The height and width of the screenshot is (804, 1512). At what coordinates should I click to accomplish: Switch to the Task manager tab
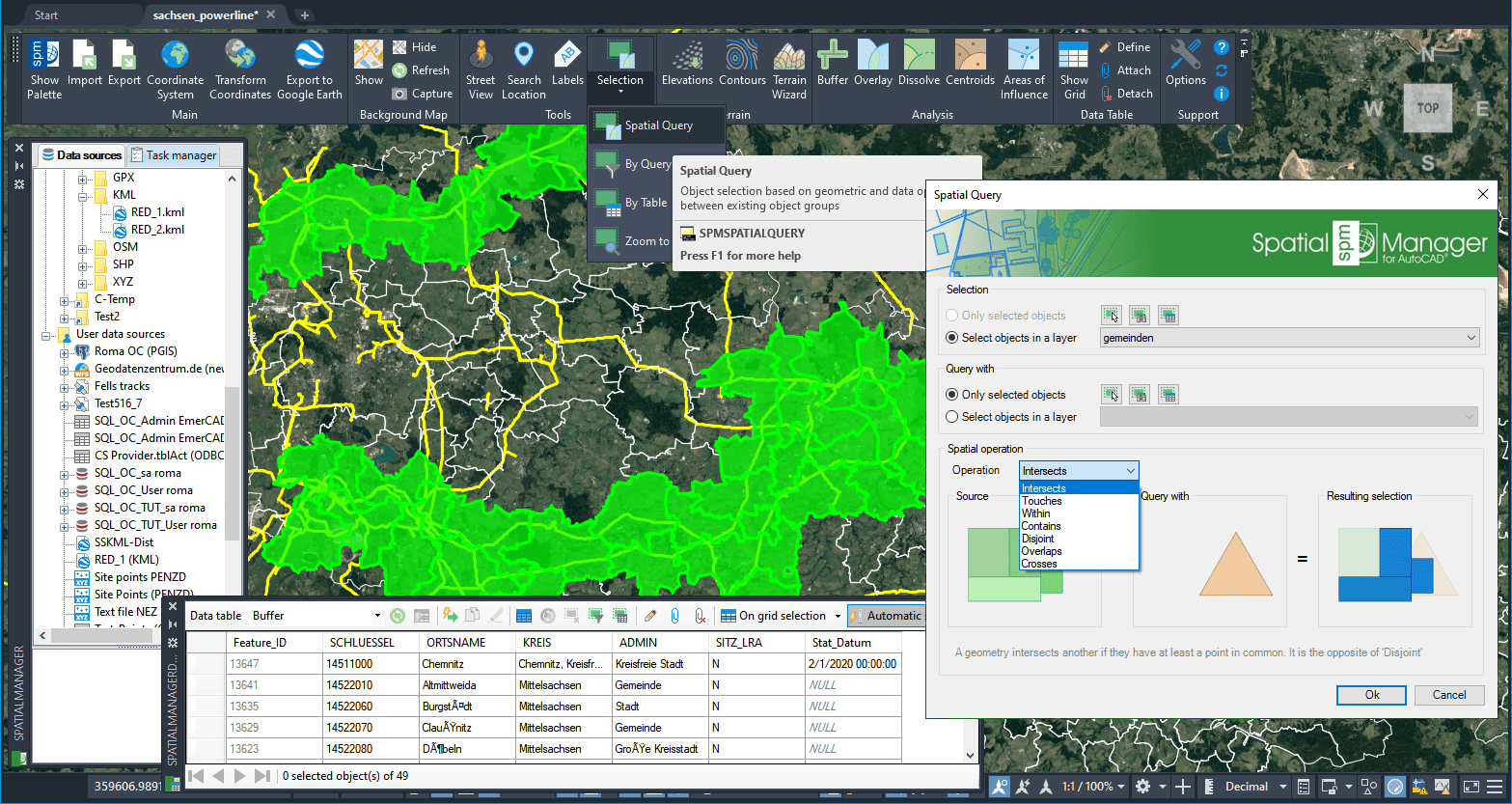tap(174, 155)
